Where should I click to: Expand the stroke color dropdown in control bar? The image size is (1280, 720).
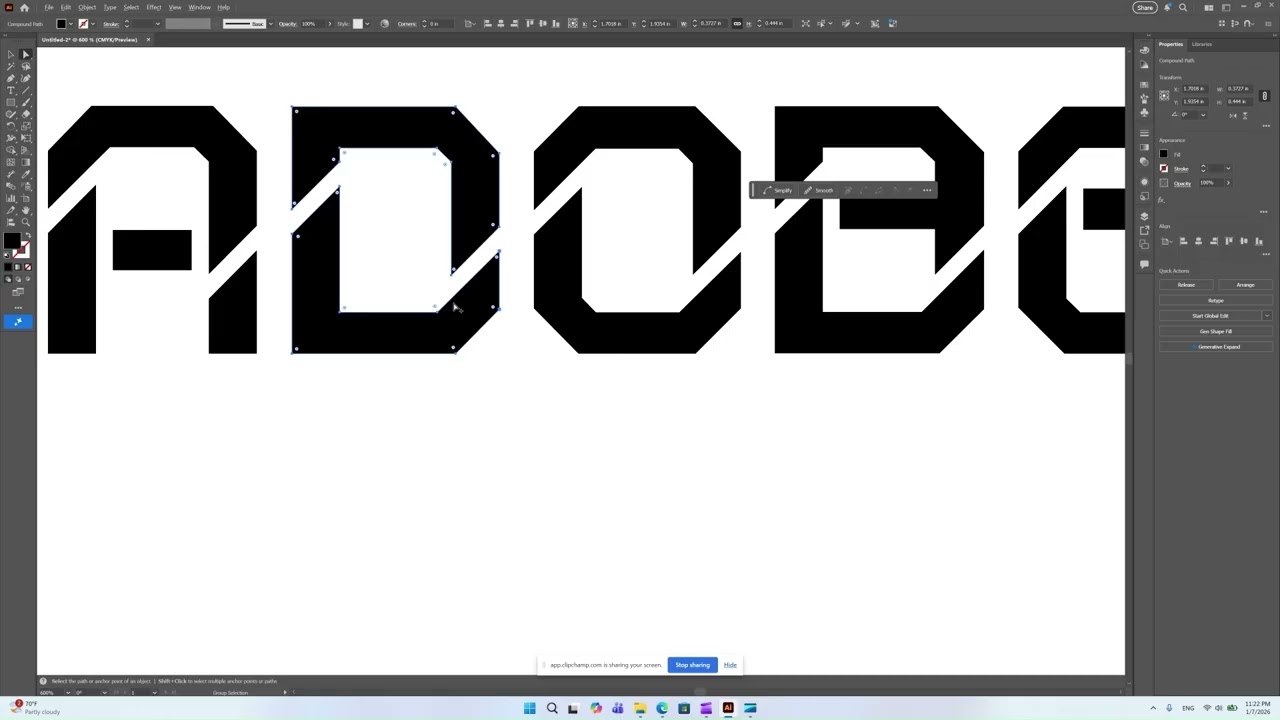93,23
